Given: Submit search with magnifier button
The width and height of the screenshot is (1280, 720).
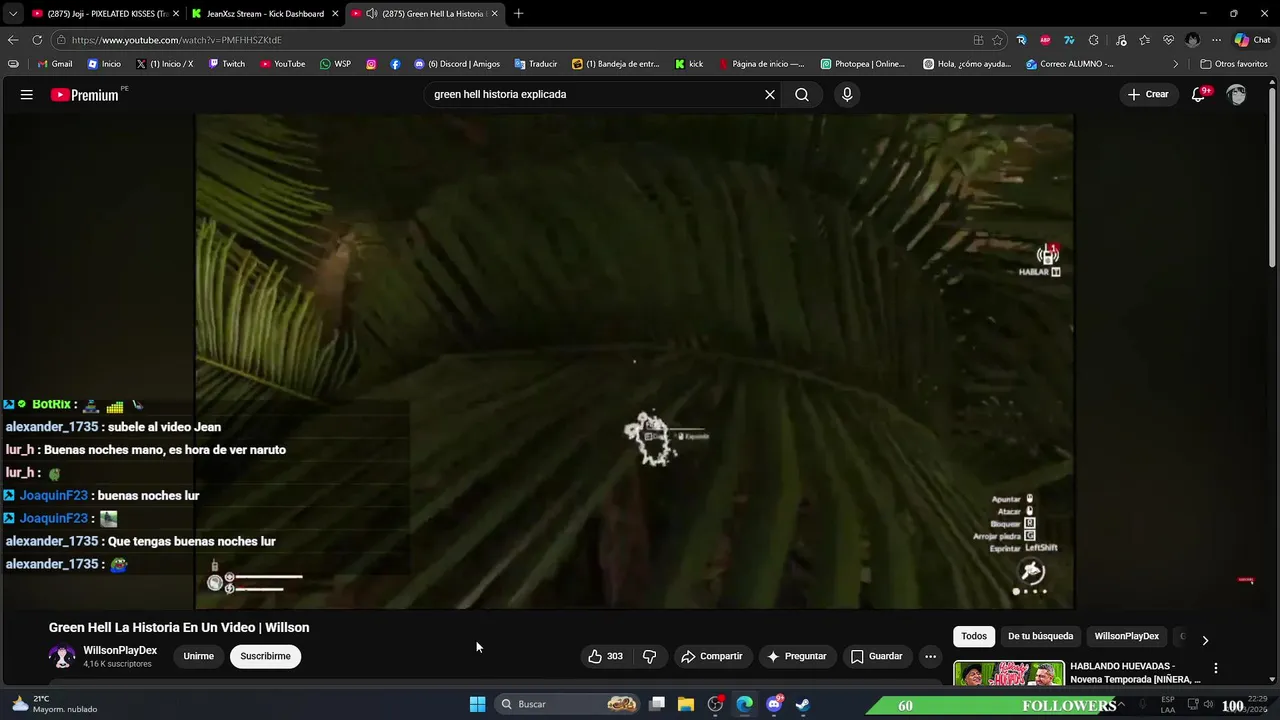Looking at the screenshot, I should (802, 95).
